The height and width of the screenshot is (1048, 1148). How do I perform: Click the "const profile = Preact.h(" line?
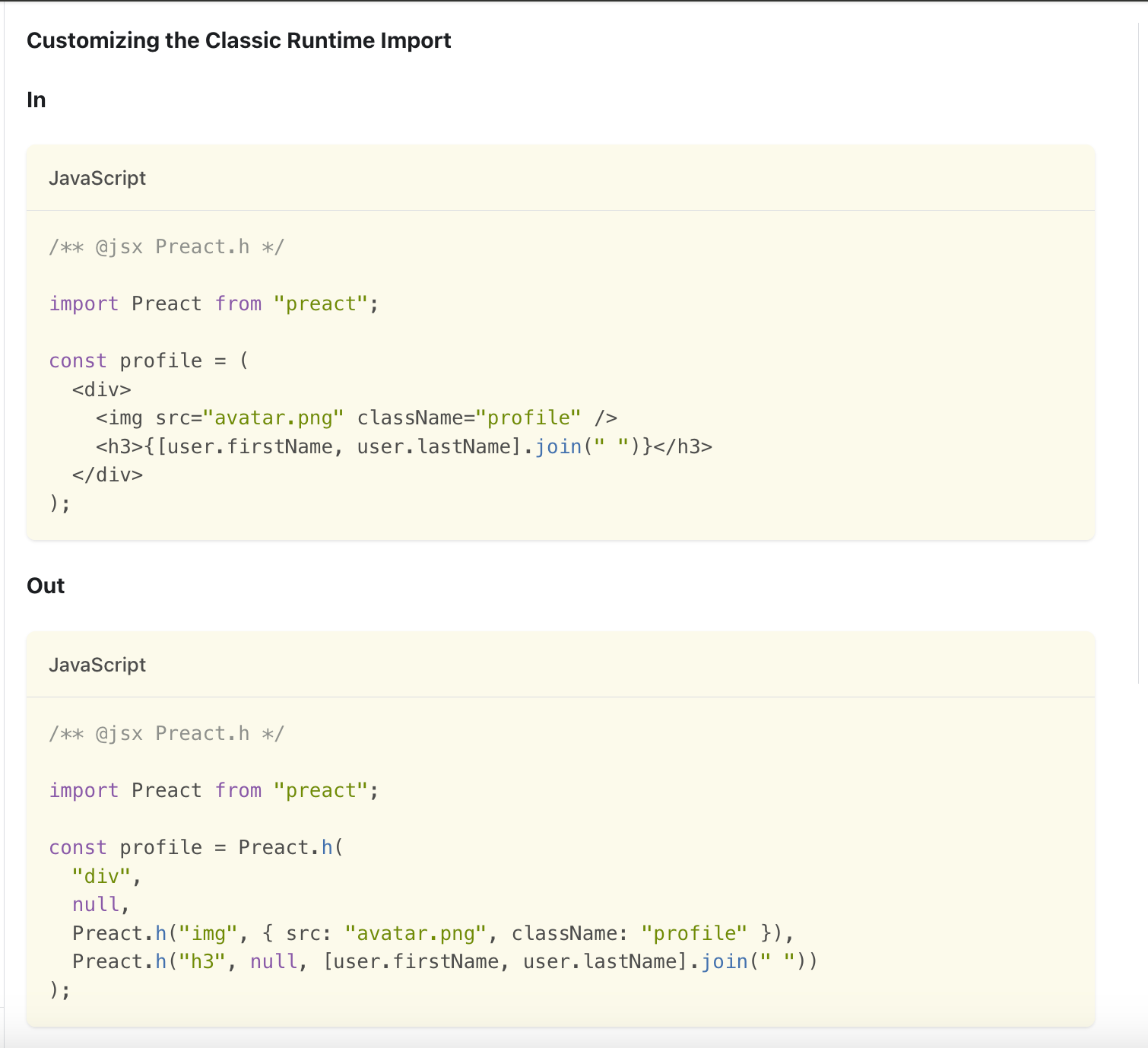pyautogui.click(x=196, y=847)
